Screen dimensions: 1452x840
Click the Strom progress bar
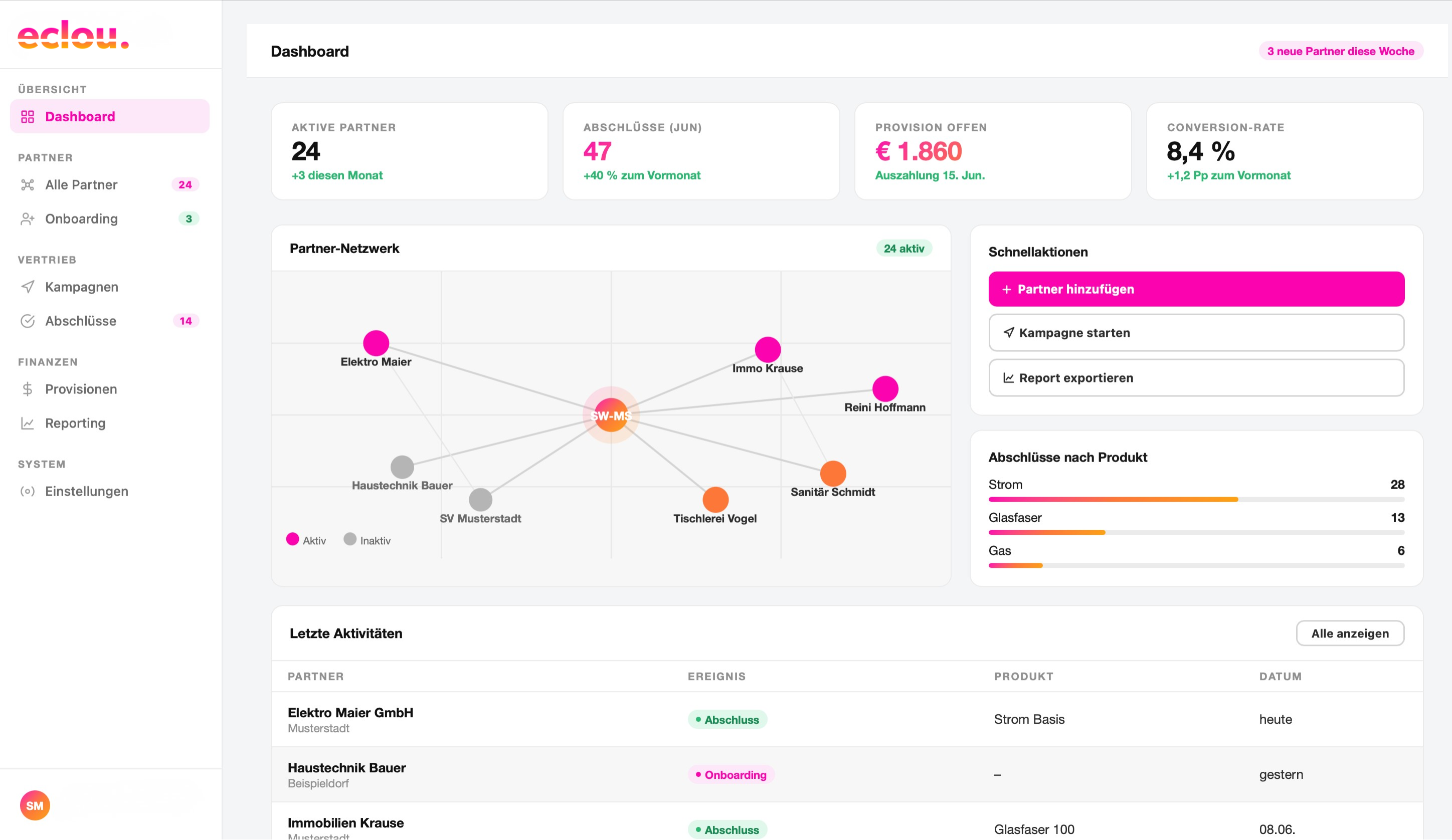pos(1196,500)
